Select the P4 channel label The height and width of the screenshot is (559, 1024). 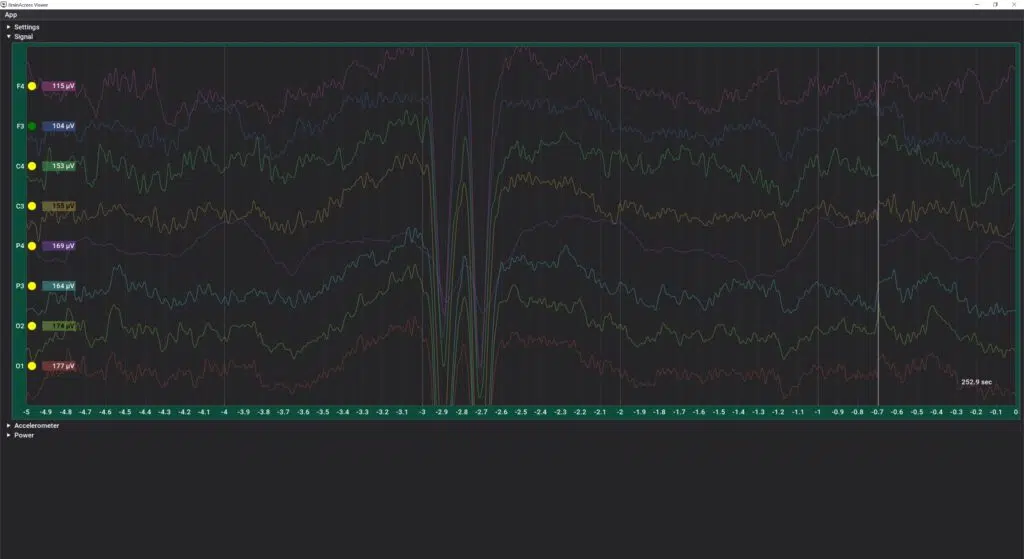(20, 246)
